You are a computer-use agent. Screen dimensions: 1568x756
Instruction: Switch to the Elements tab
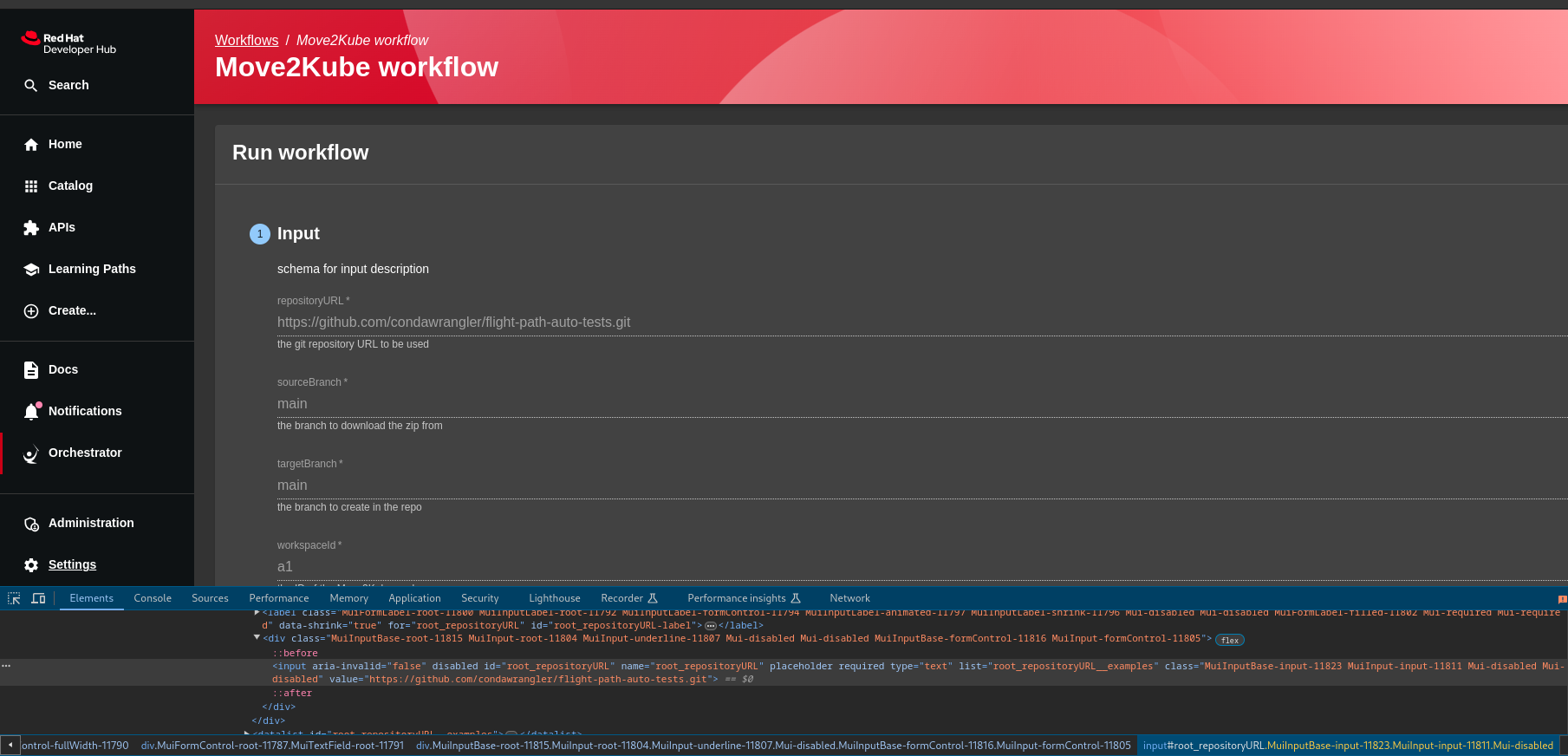[92, 598]
